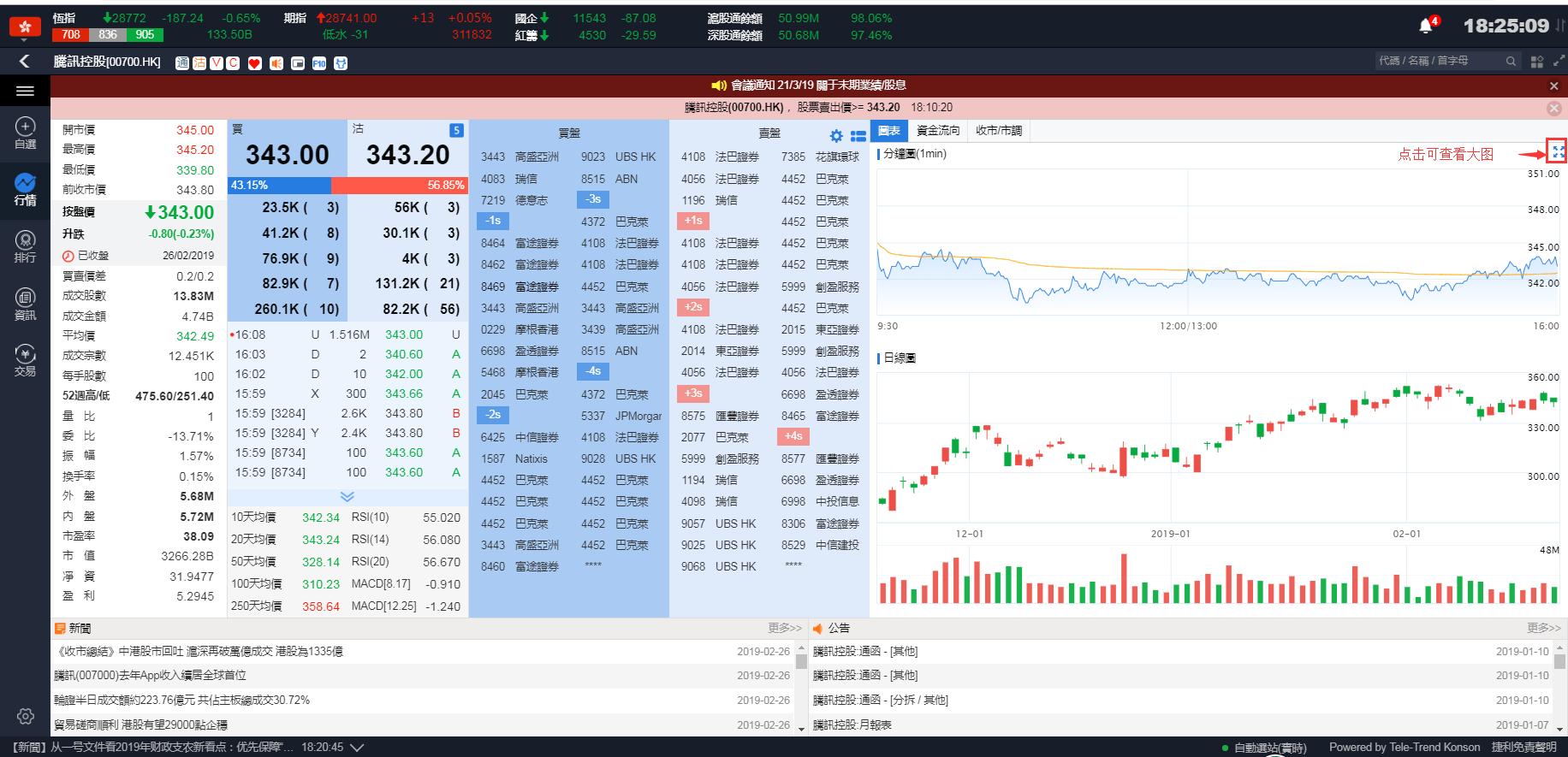The height and width of the screenshot is (757, 1568).
Task: Open news 《收市總結》中港股市回吐
Action: [x=199, y=652]
